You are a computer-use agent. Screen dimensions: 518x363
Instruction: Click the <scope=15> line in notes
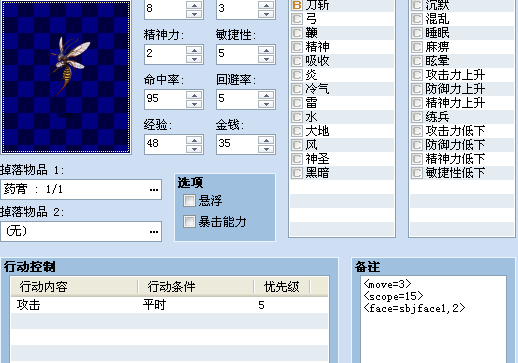click(x=393, y=296)
